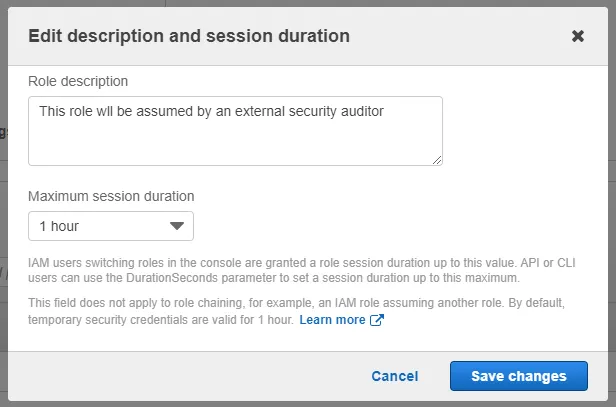616x407 pixels.
Task: Open the Learn more link
Action: (x=332, y=320)
